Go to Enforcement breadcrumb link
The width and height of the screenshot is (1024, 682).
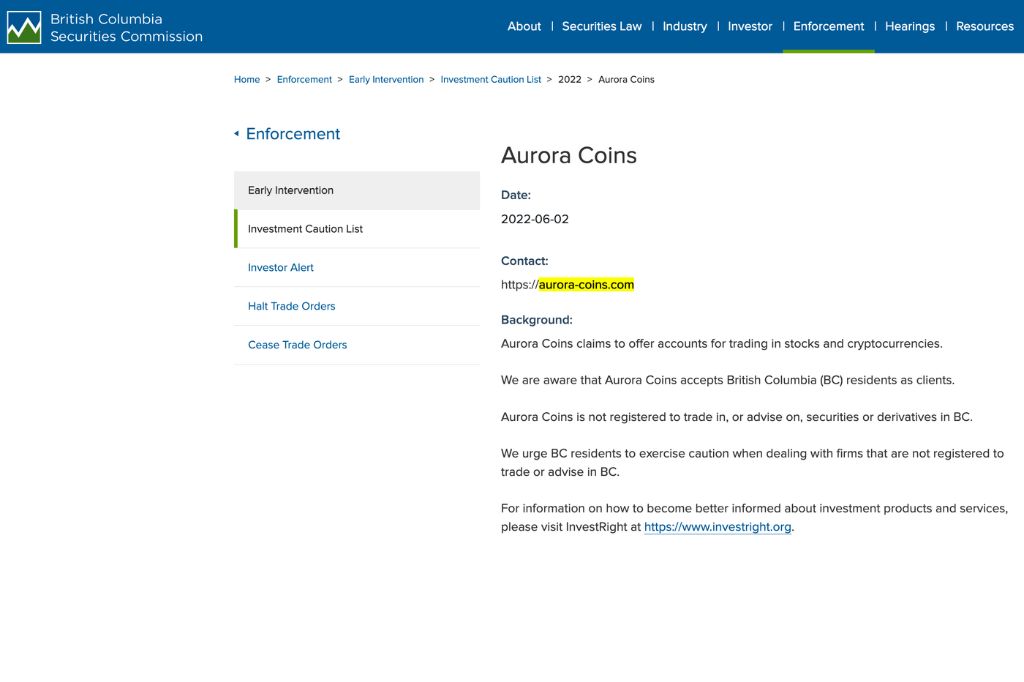(x=304, y=80)
